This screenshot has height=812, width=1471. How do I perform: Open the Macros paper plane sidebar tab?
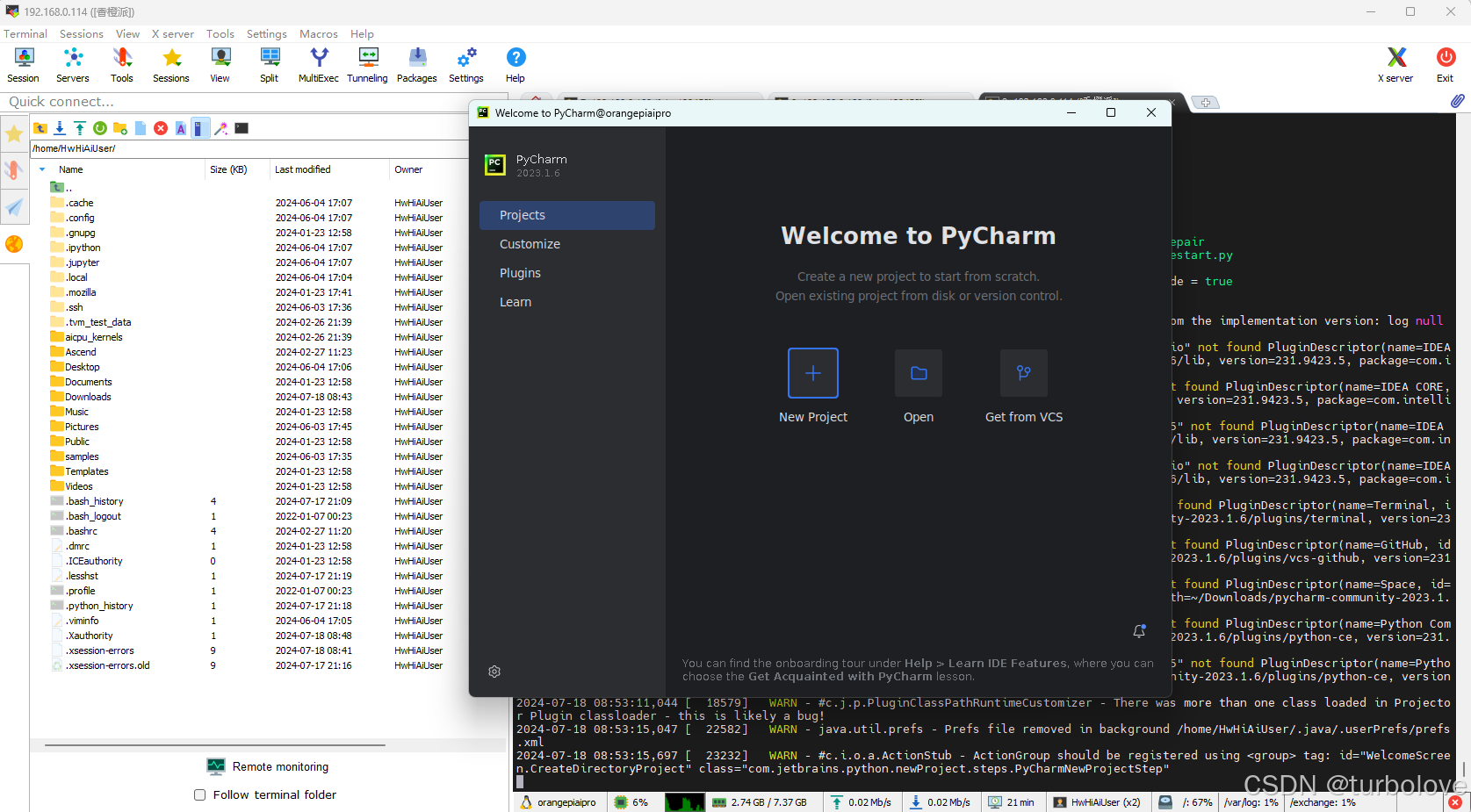click(x=14, y=207)
